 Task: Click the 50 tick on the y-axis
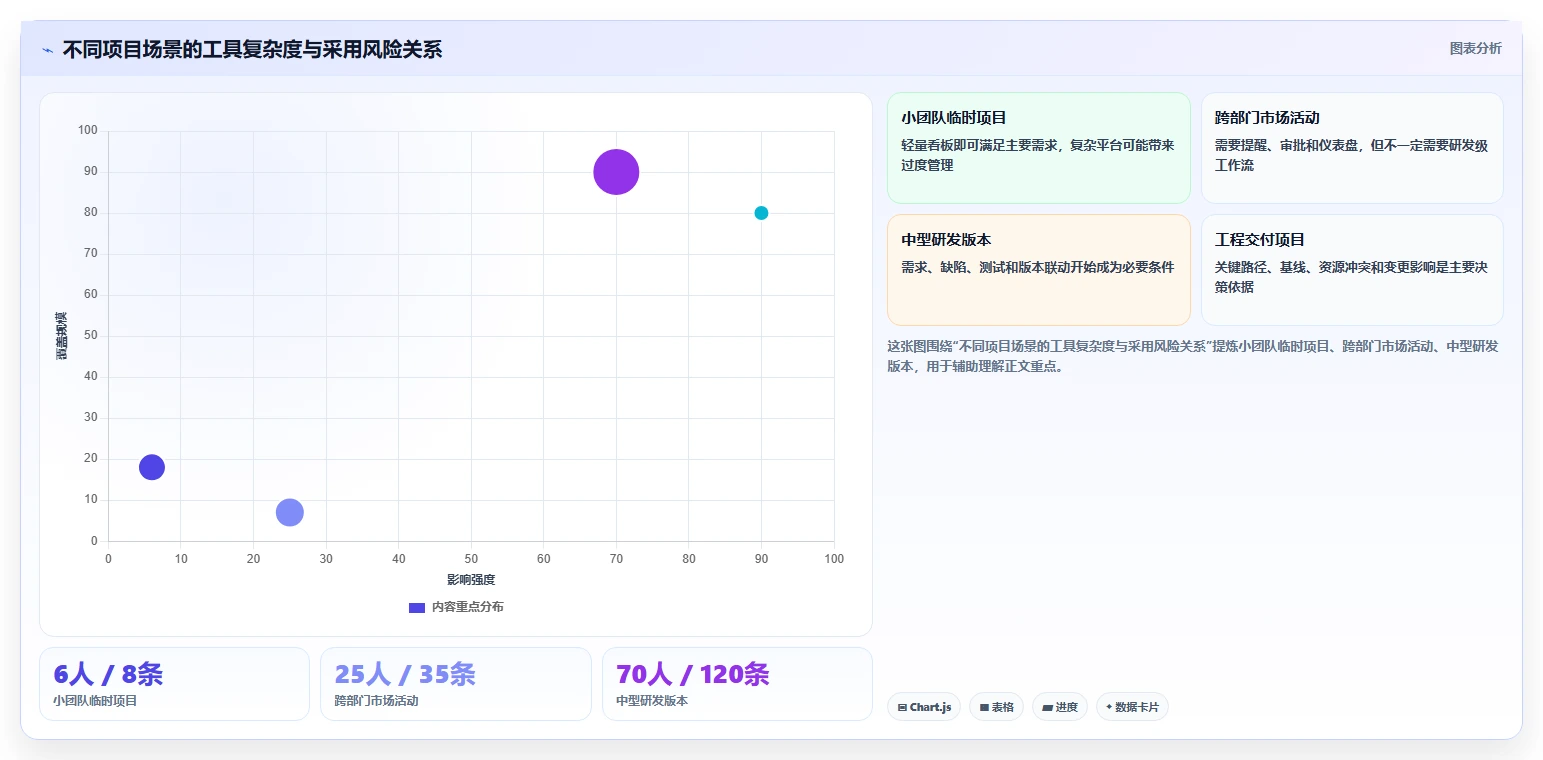click(x=91, y=336)
